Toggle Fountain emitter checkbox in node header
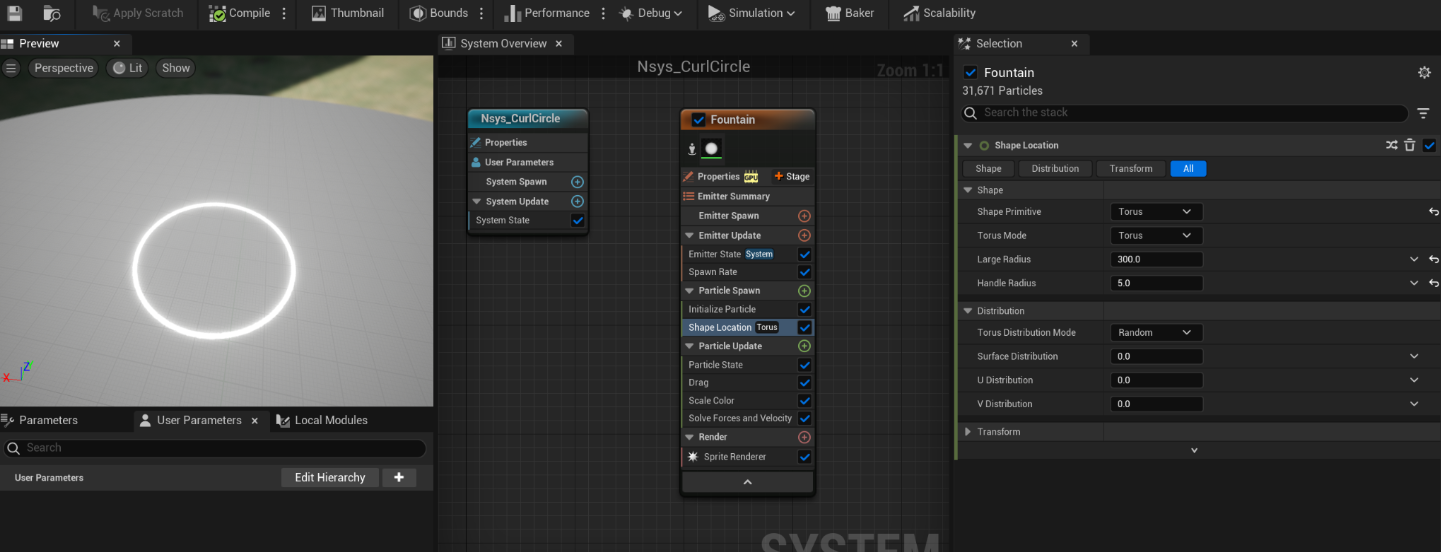 click(x=698, y=120)
